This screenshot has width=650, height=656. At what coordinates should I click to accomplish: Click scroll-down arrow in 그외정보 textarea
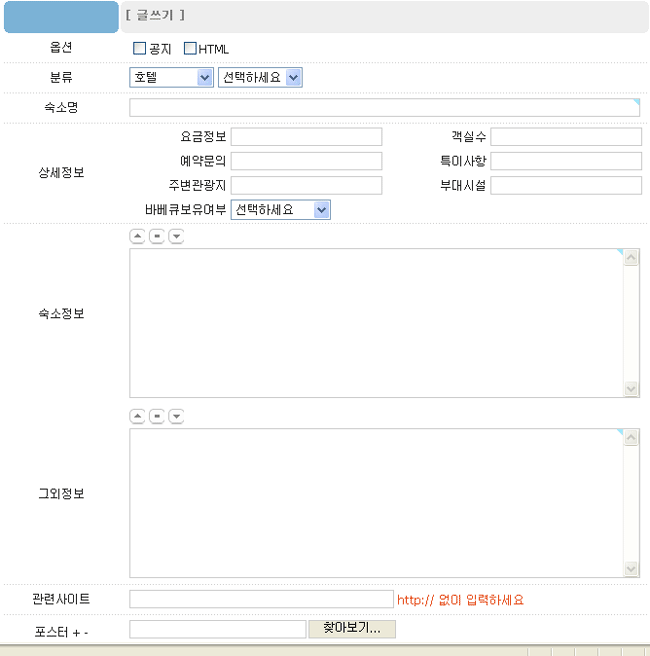pyautogui.click(x=631, y=568)
